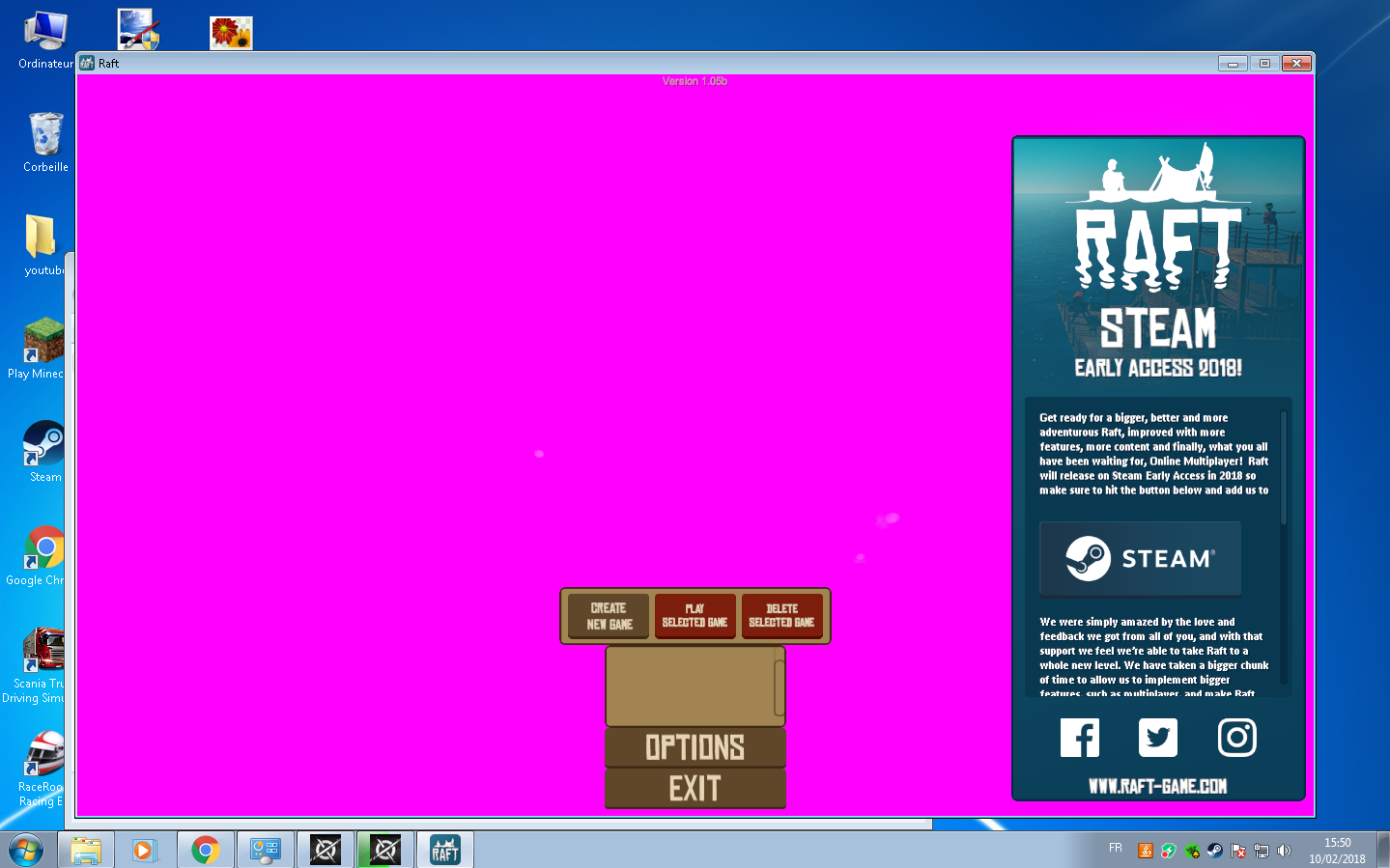Image resolution: width=1390 pixels, height=868 pixels.
Task: Open the Facebook icon in Raft panel
Action: click(1080, 738)
